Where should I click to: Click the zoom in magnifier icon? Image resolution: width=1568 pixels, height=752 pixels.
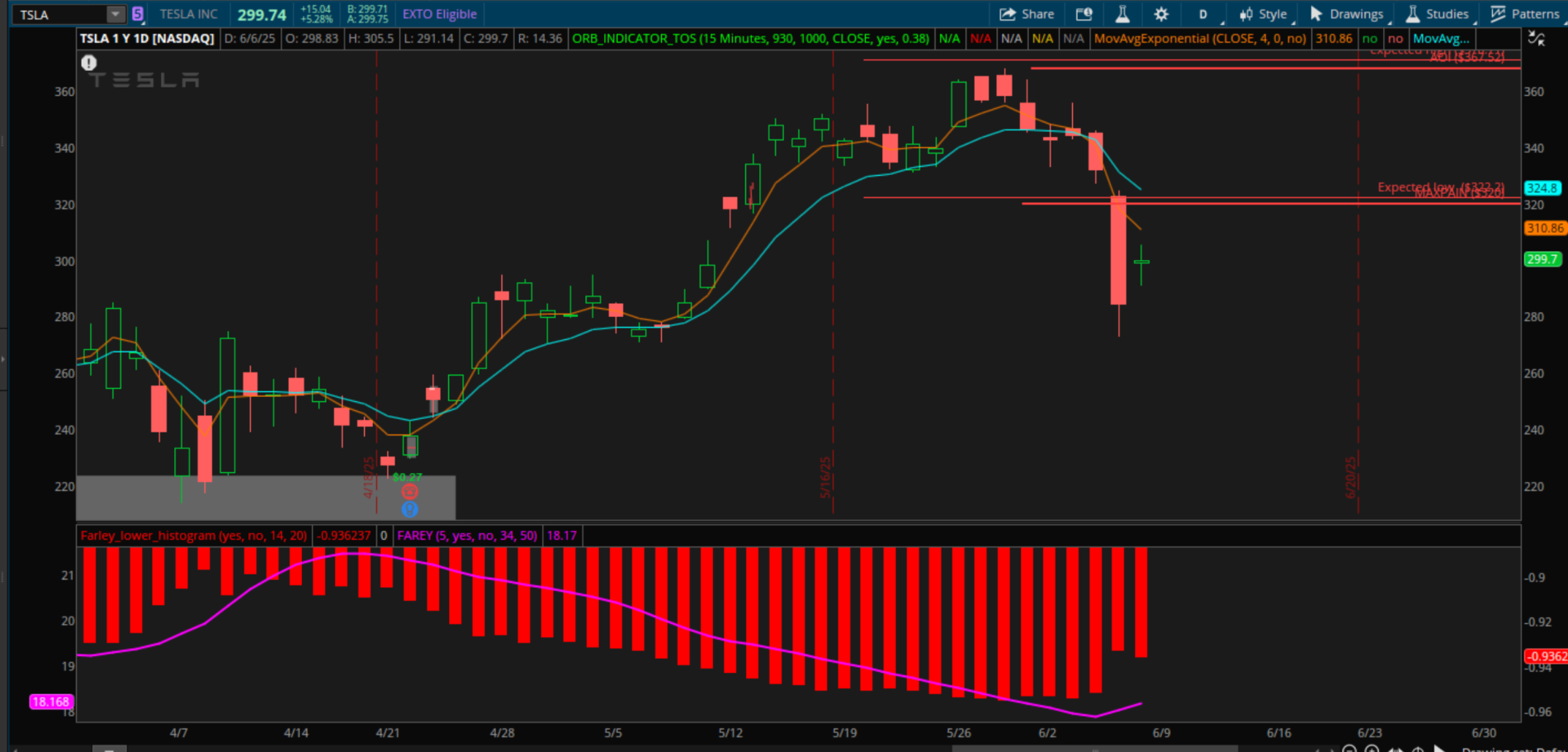pos(1372,750)
